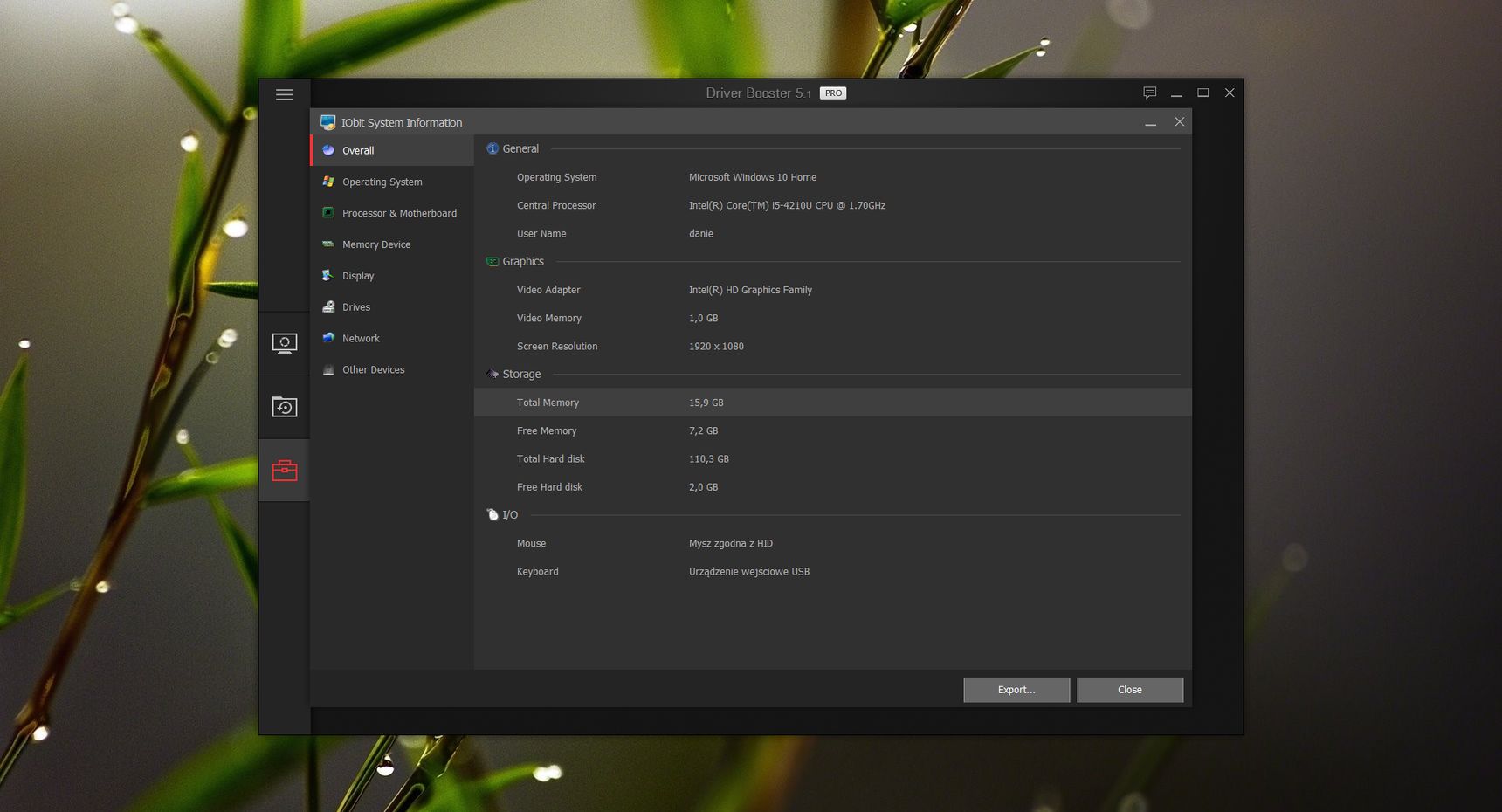Click the Screen Resolution label

[x=557, y=346]
